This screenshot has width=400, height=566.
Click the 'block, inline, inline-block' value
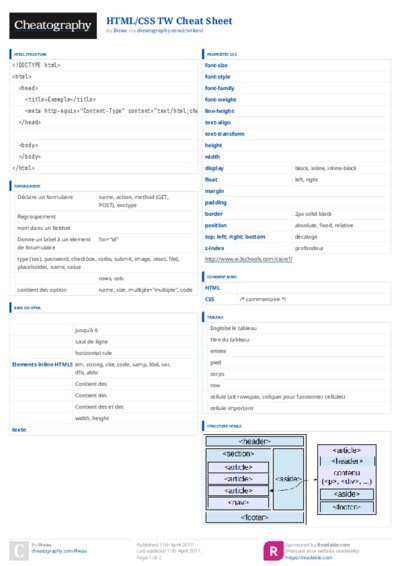point(326,168)
